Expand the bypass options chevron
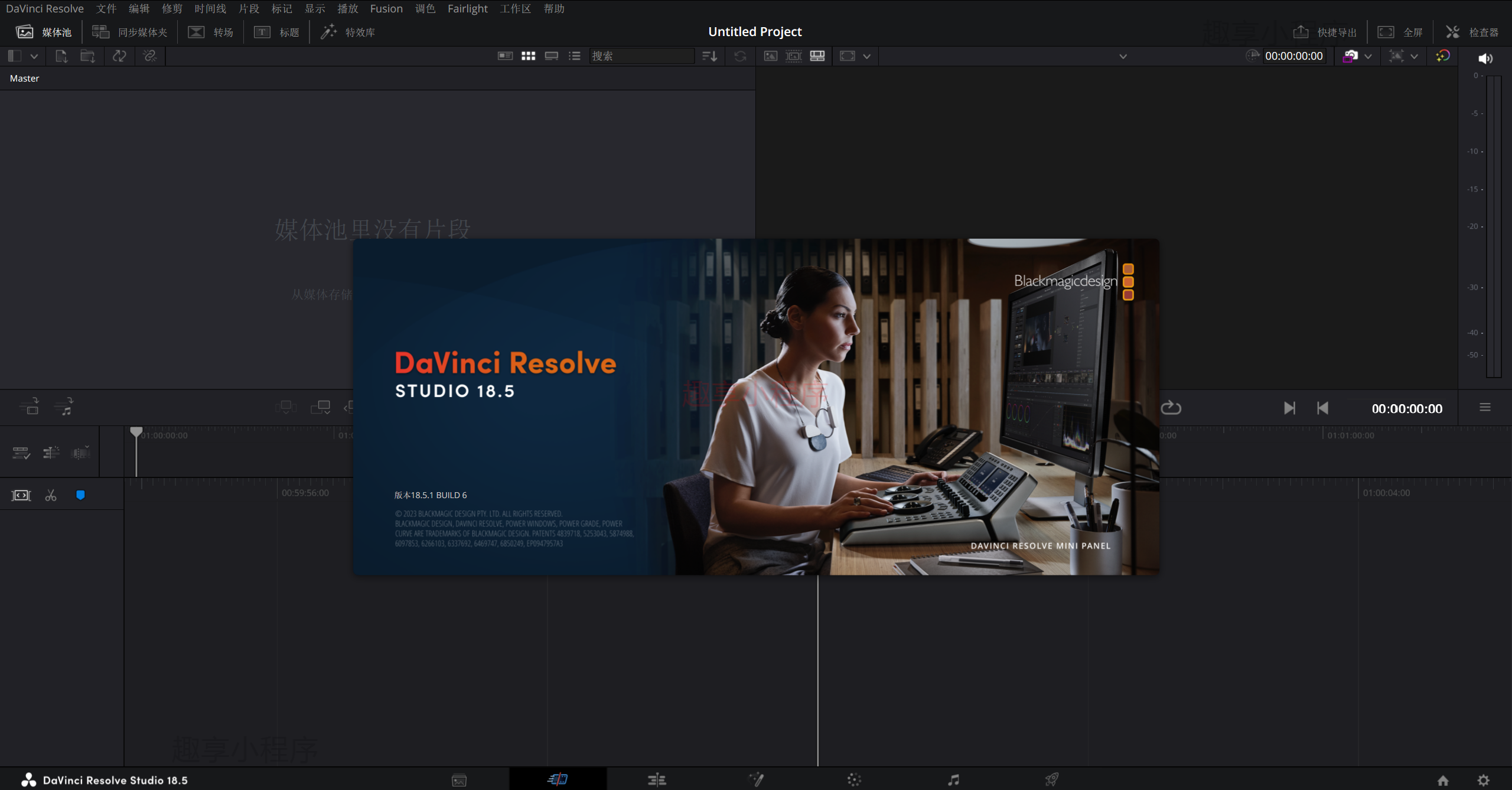The image size is (1512, 790). point(1368,57)
